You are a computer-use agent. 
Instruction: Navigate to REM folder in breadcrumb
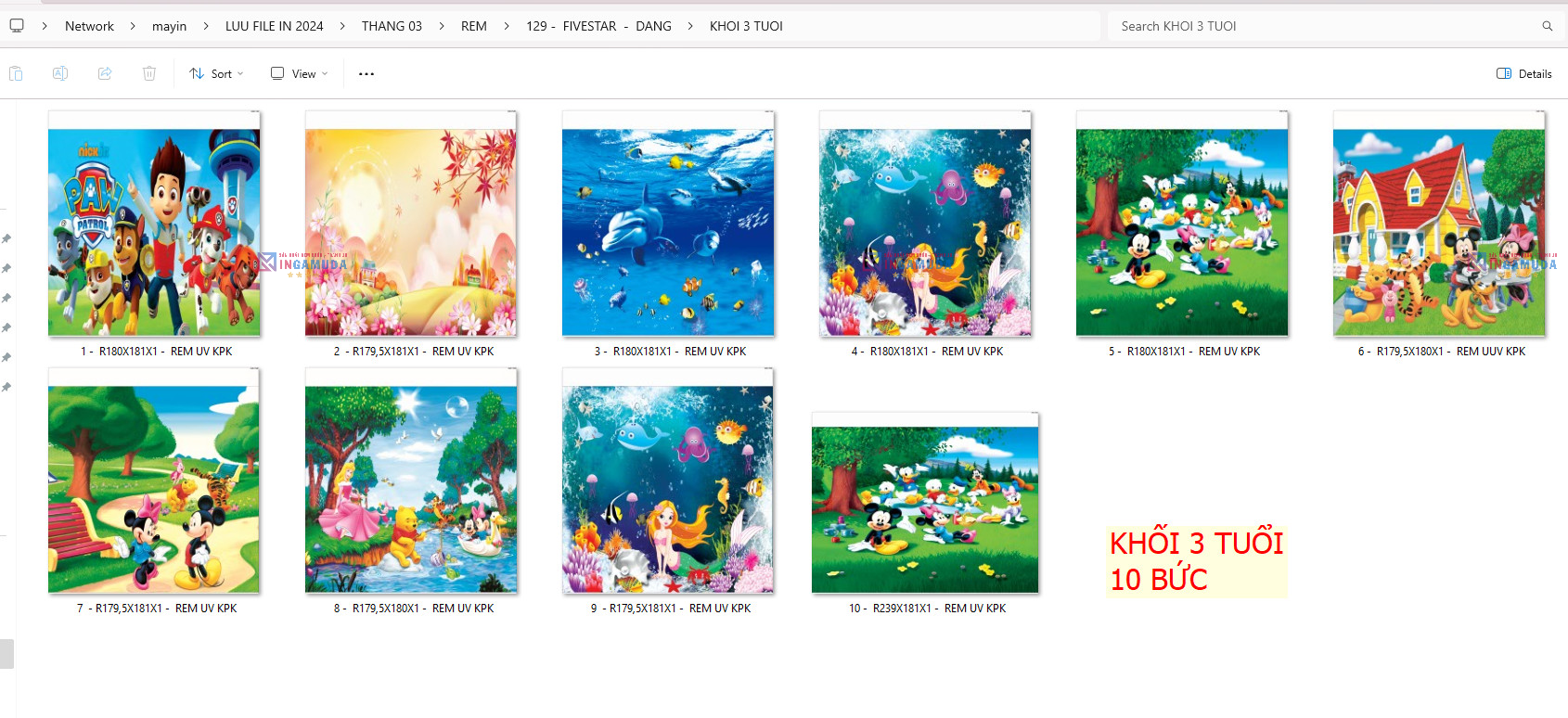tap(474, 26)
